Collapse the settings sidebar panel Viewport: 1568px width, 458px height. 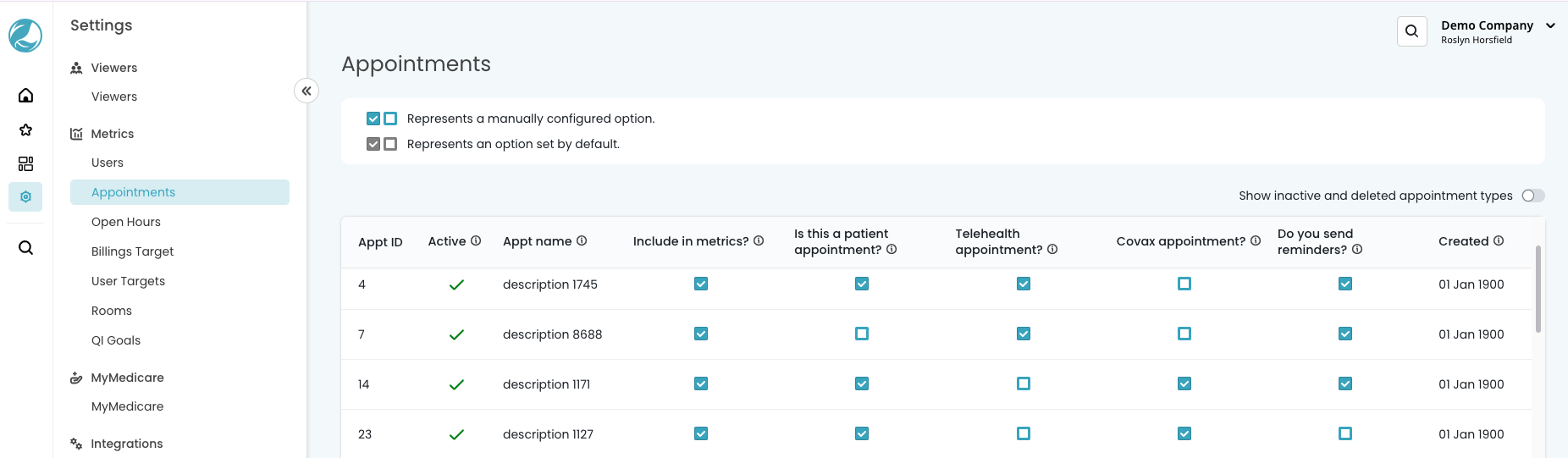click(x=306, y=91)
